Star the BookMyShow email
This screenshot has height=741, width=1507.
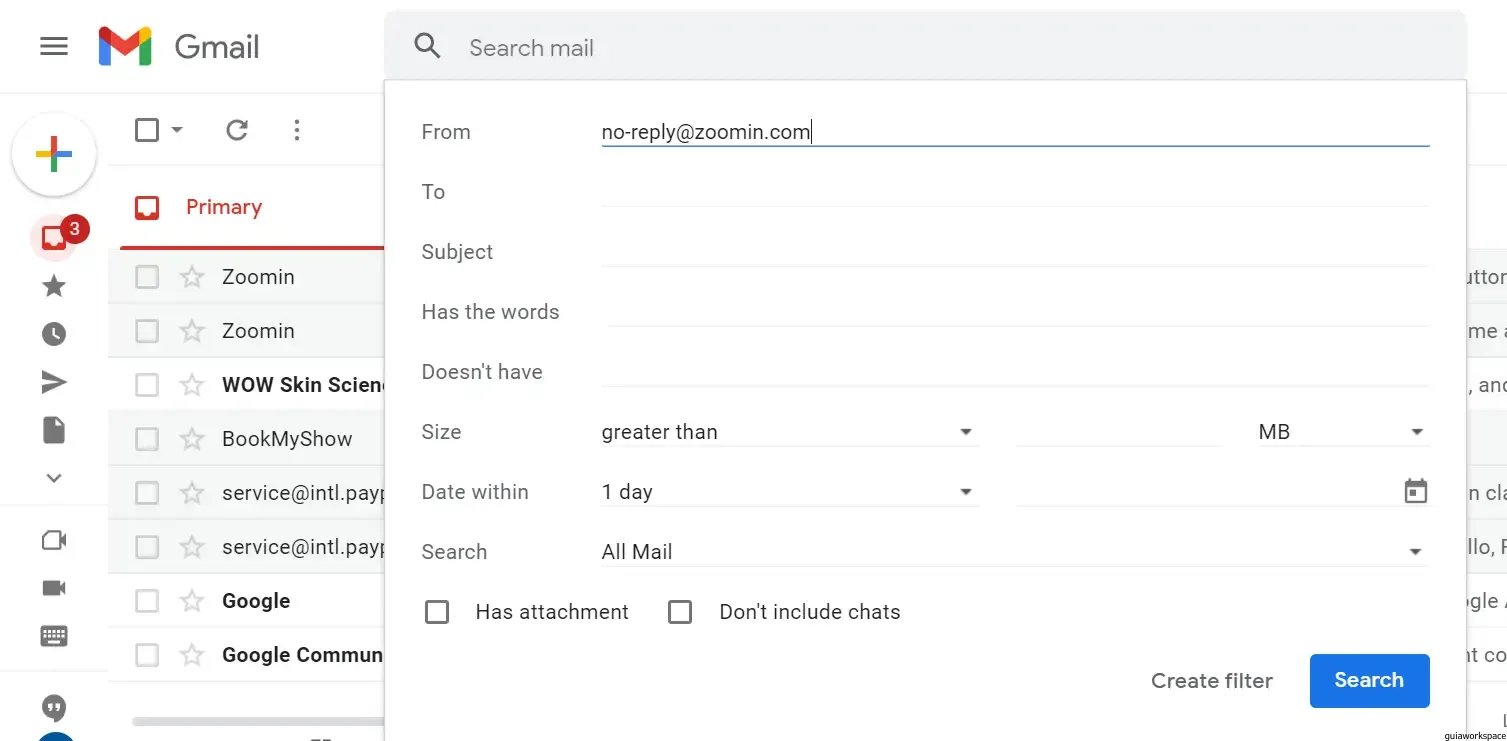point(192,439)
